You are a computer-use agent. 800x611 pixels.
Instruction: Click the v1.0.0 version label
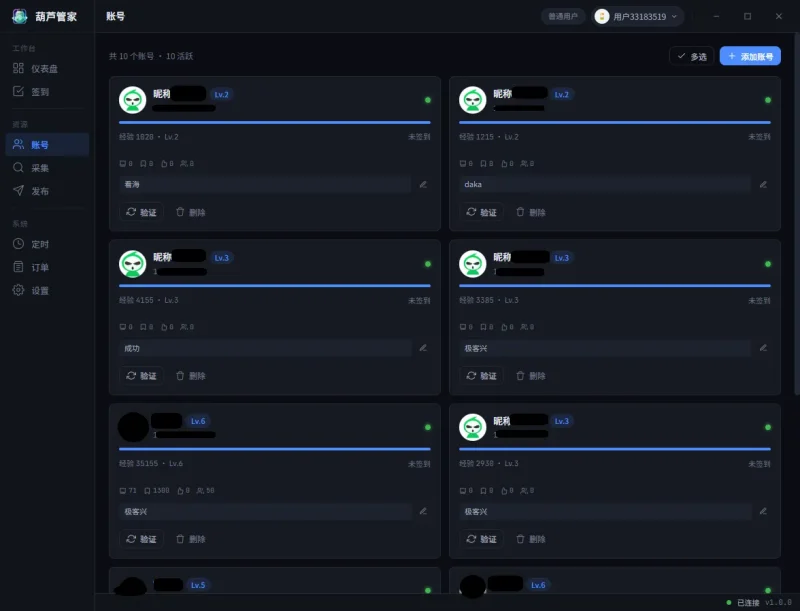click(778, 602)
